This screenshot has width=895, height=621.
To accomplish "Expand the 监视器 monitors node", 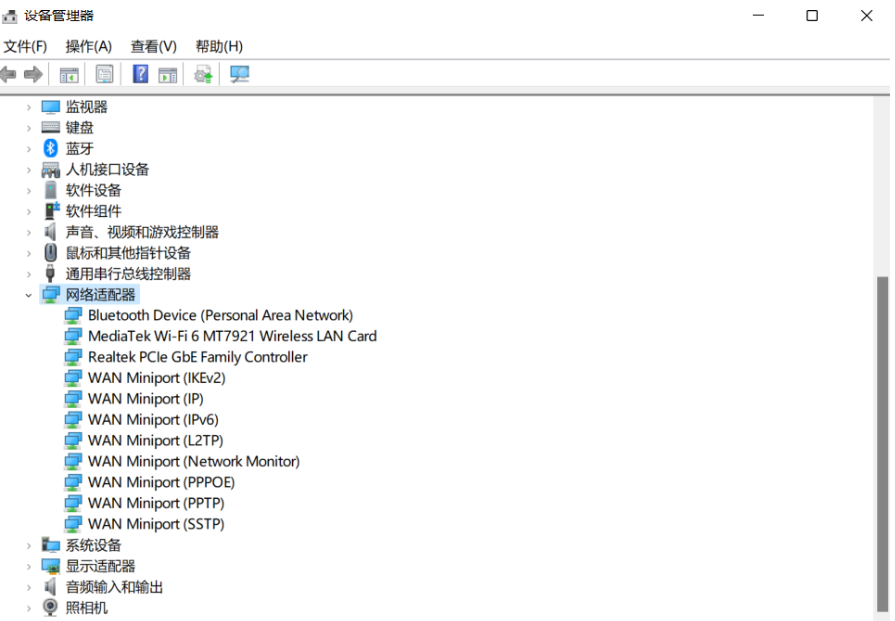I will coord(29,107).
